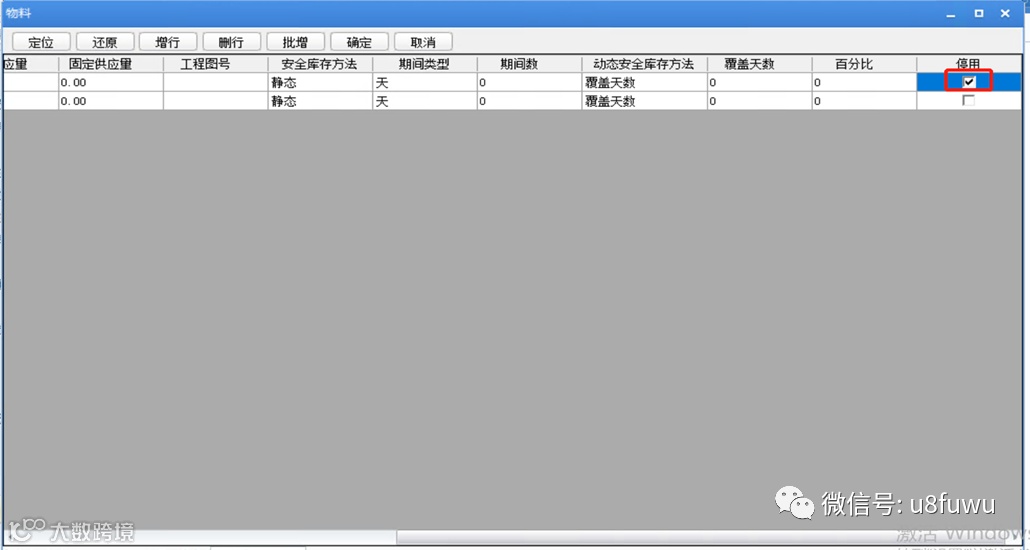The width and height of the screenshot is (1030, 550).
Task: Click first row 期间数 cell
Action: coord(529,82)
